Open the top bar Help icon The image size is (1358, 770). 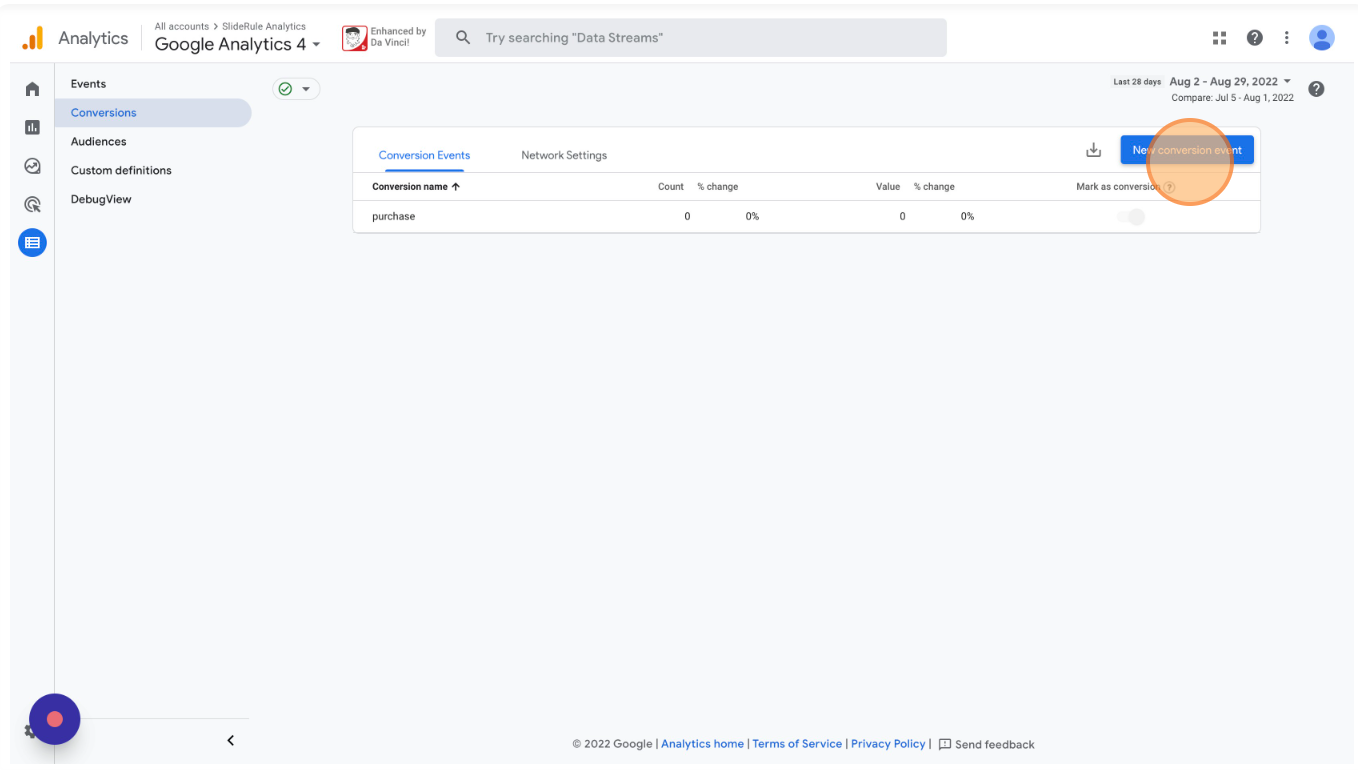tap(1254, 38)
